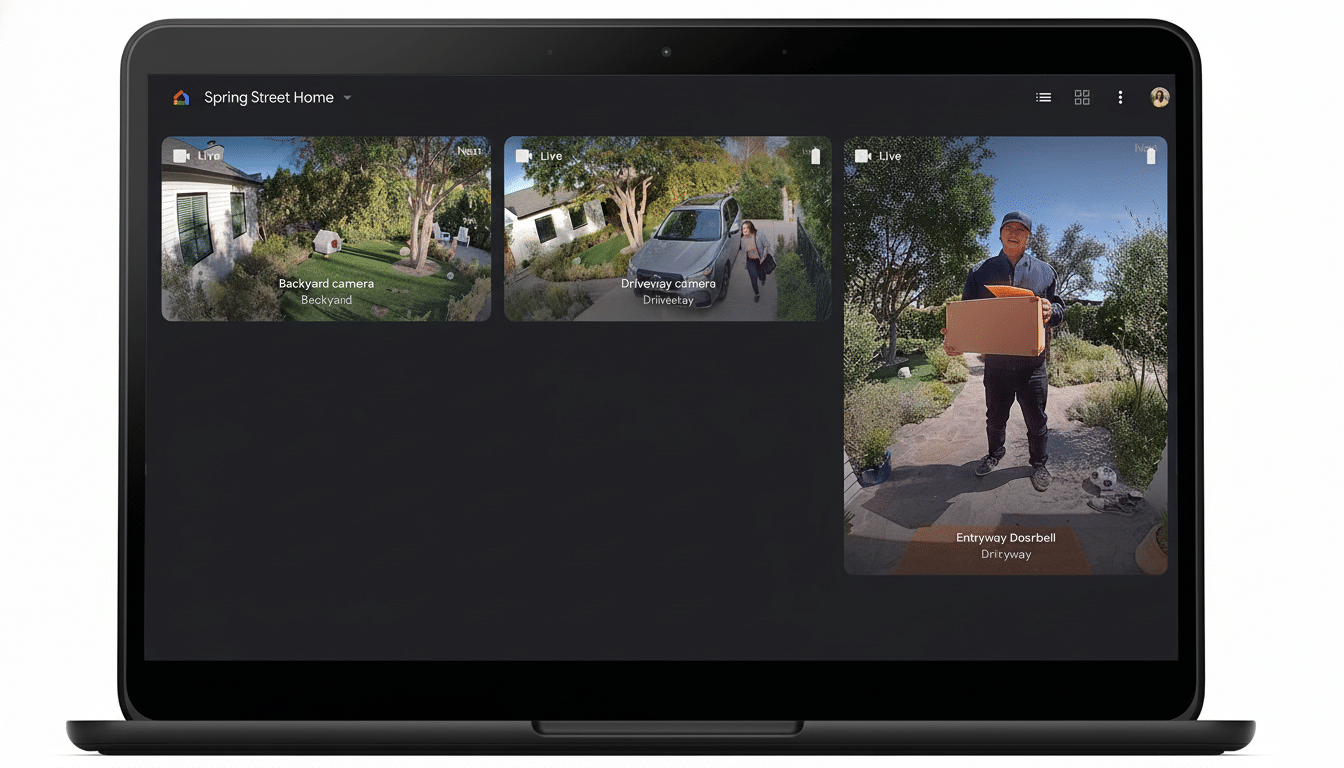Click the Google Home logo icon

tap(181, 97)
